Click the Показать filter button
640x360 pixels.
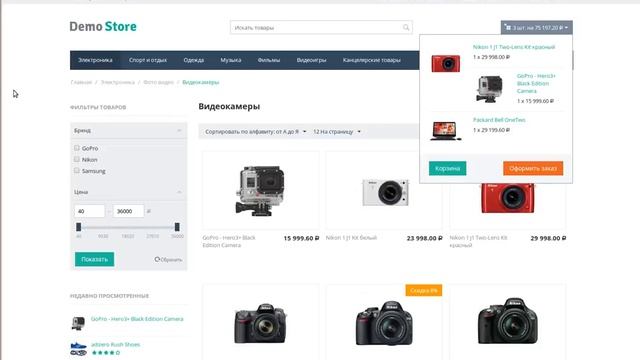tap(94, 259)
